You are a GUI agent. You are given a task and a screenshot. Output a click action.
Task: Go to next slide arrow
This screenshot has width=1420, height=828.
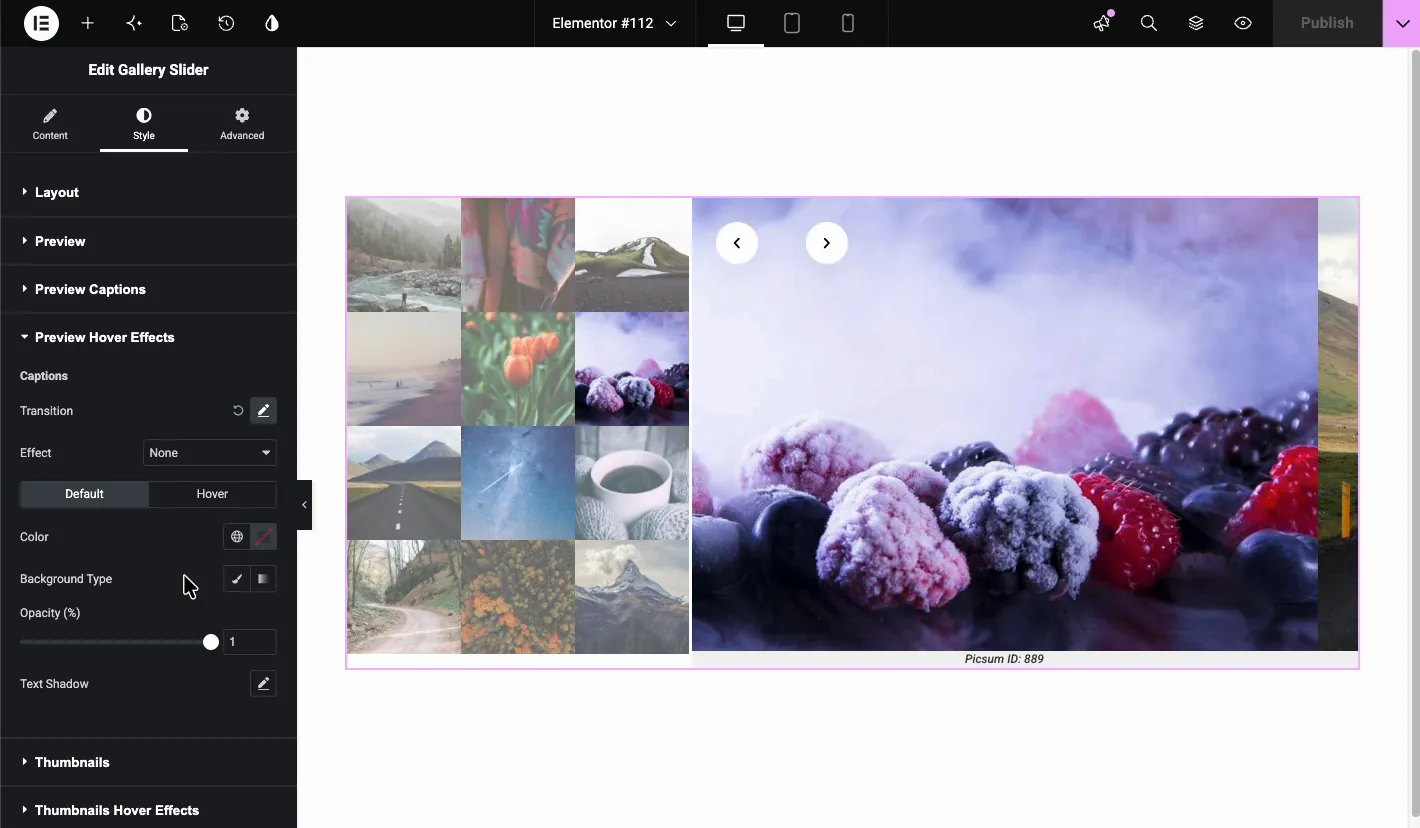827,243
